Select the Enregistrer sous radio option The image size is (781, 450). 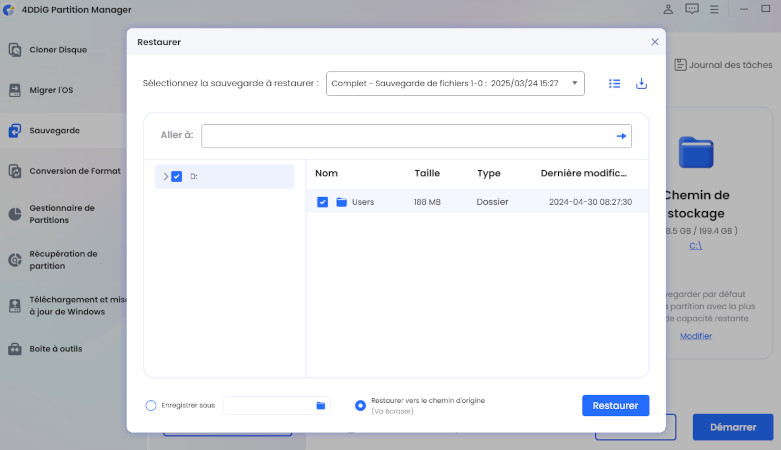pyautogui.click(x=151, y=405)
